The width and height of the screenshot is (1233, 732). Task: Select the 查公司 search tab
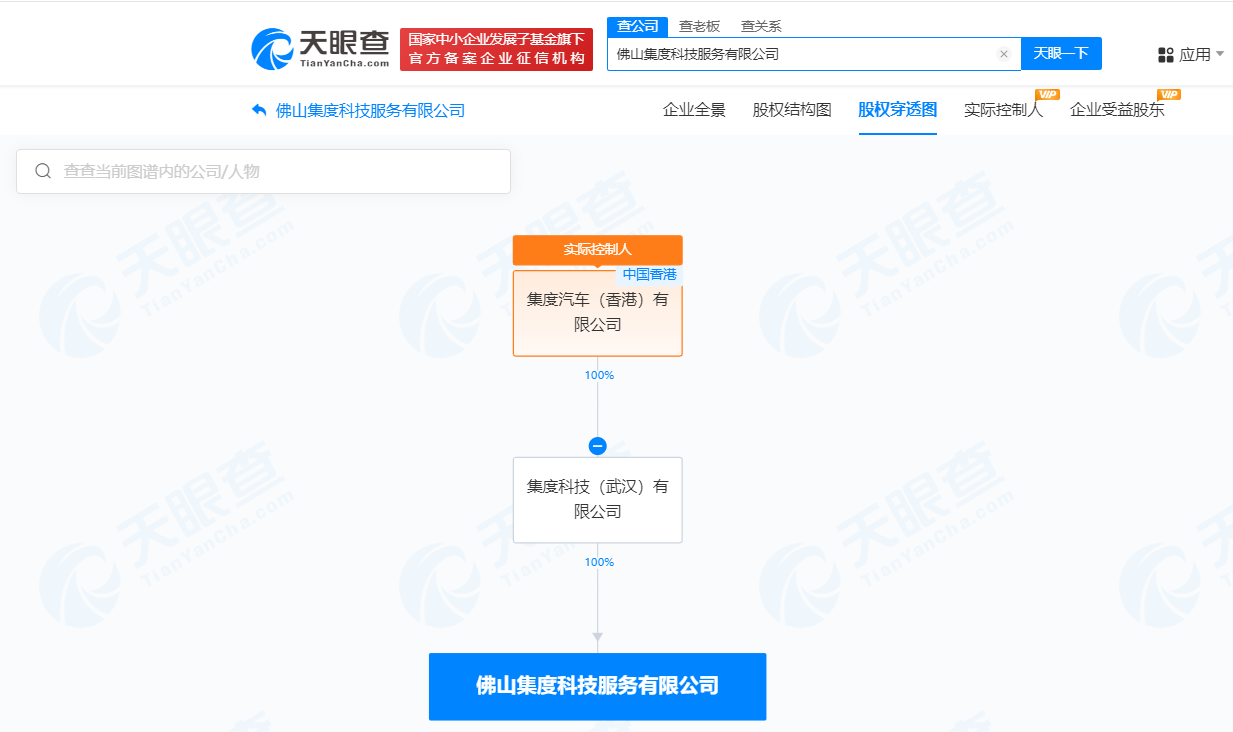(638, 26)
